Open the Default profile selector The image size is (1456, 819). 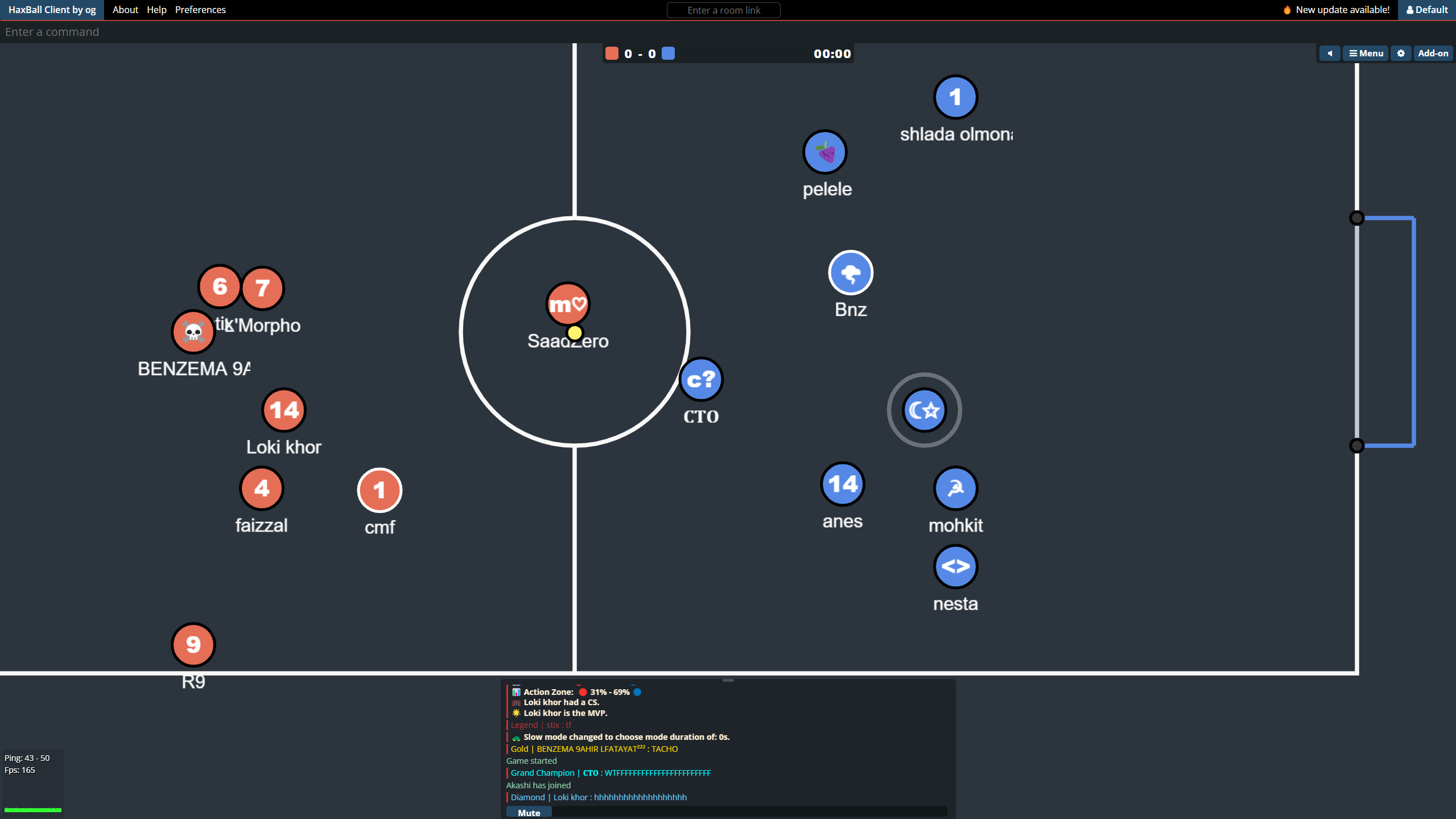coord(1427,10)
